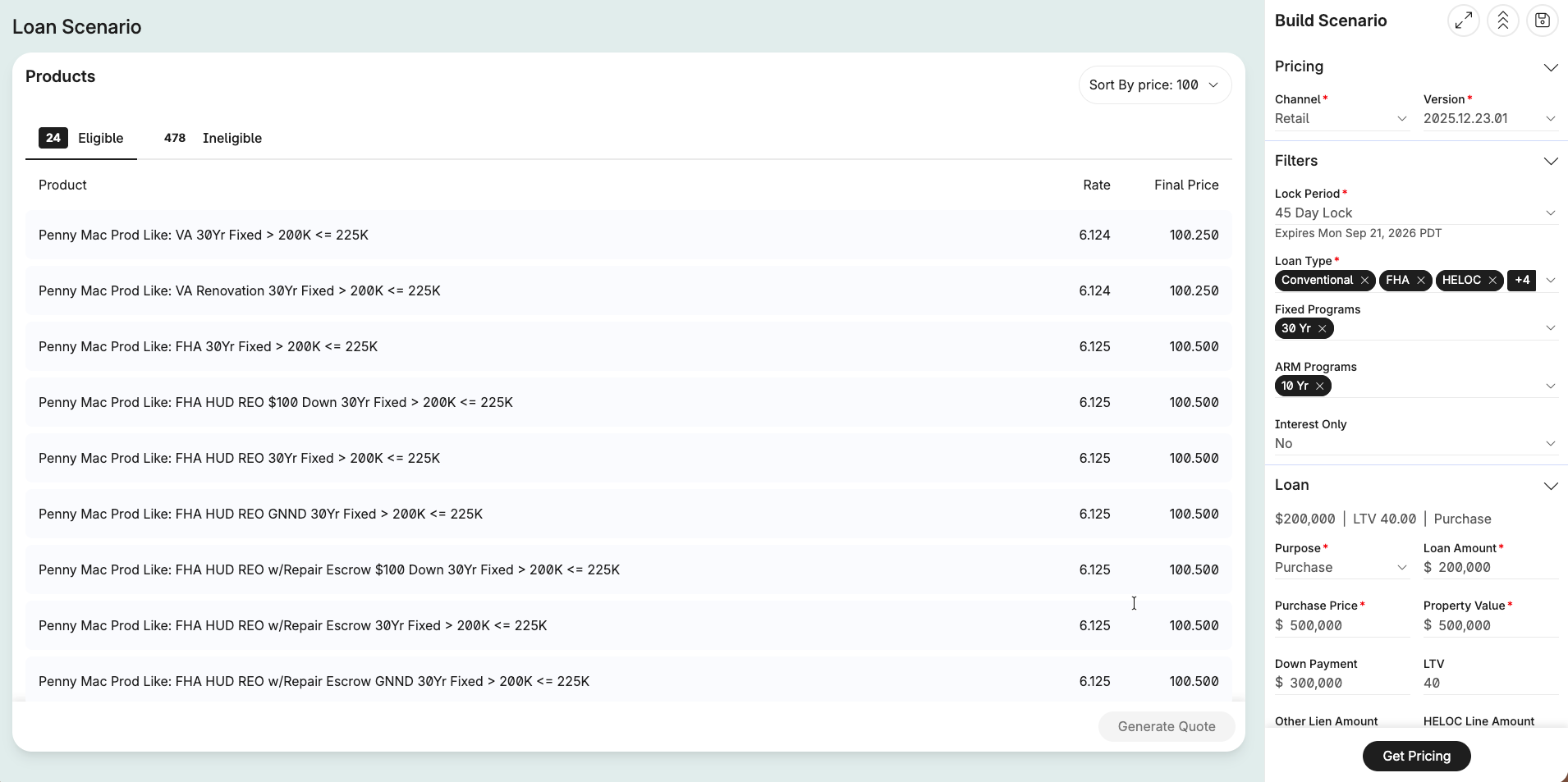
Task: Click the Get Pricing button
Action: tap(1416, 756)
